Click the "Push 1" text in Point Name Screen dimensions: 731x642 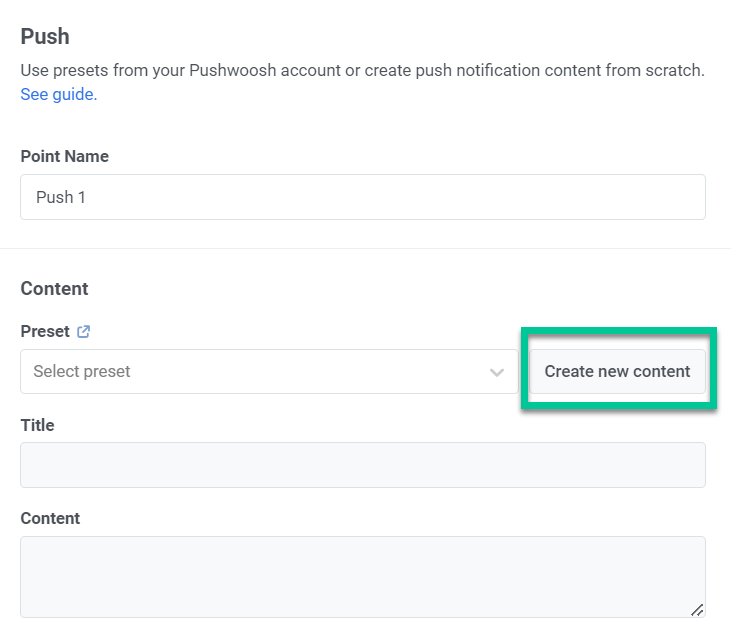(x=61, y=197)
